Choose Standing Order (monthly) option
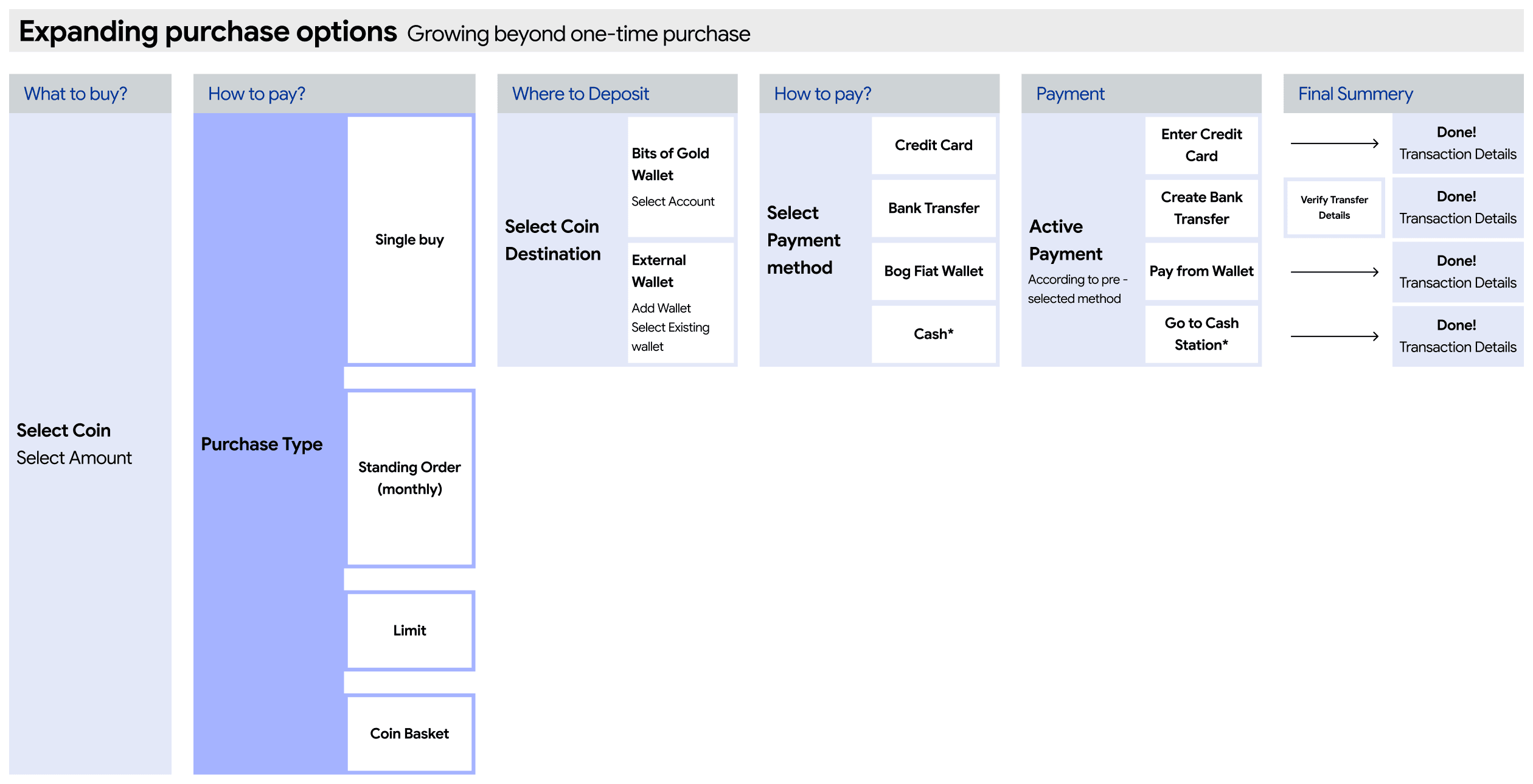This screenshot has width=1533, height=784. coord(410,478)
